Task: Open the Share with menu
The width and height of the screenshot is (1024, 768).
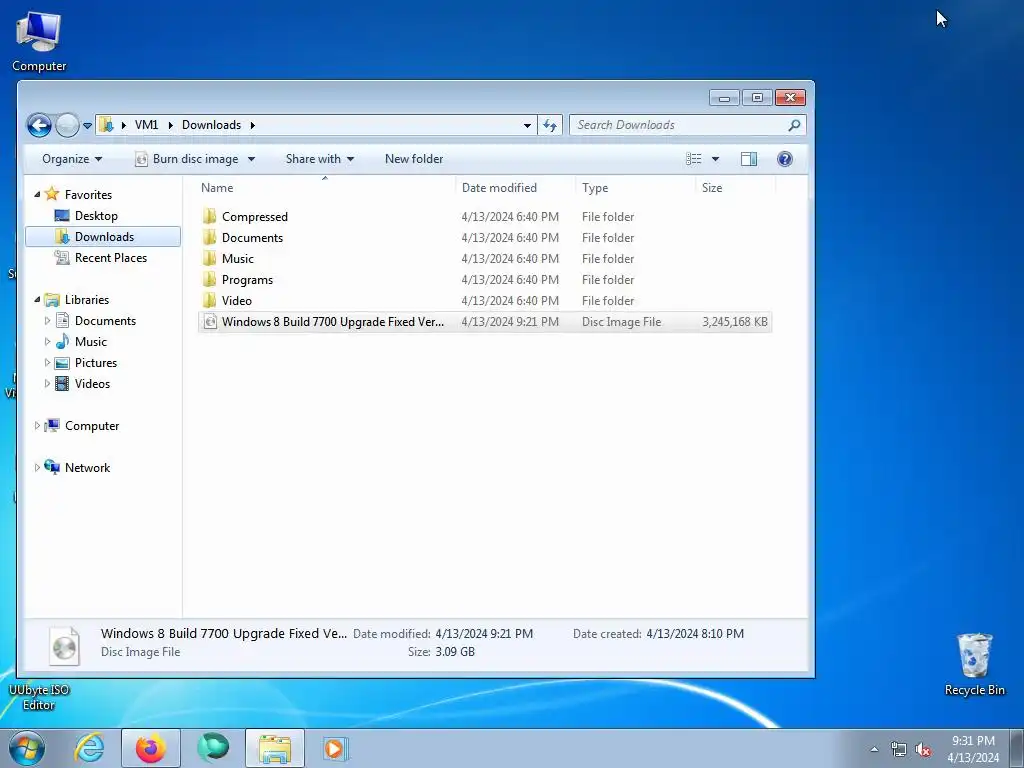Action: 319,159
